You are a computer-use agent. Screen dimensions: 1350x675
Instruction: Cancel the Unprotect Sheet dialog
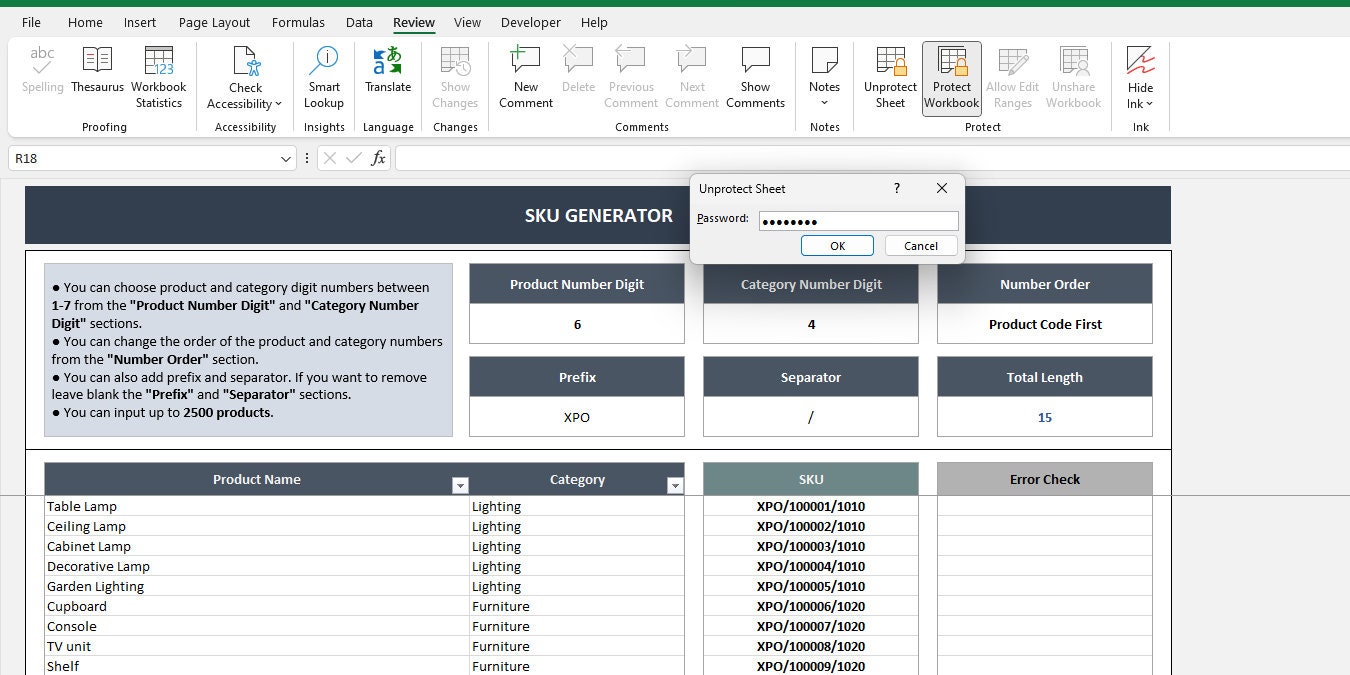(x=919, y=245)
